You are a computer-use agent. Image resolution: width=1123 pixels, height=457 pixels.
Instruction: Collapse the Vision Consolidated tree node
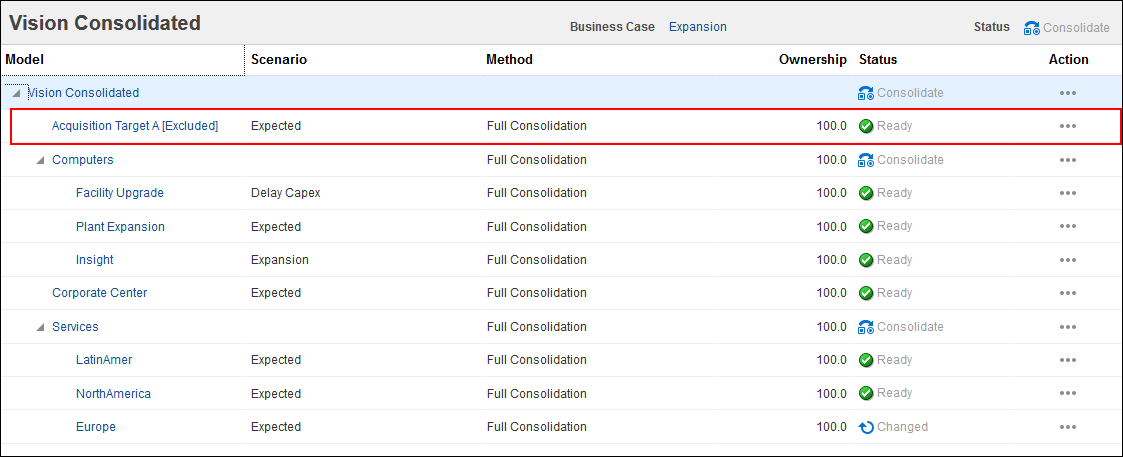[16, 93]
